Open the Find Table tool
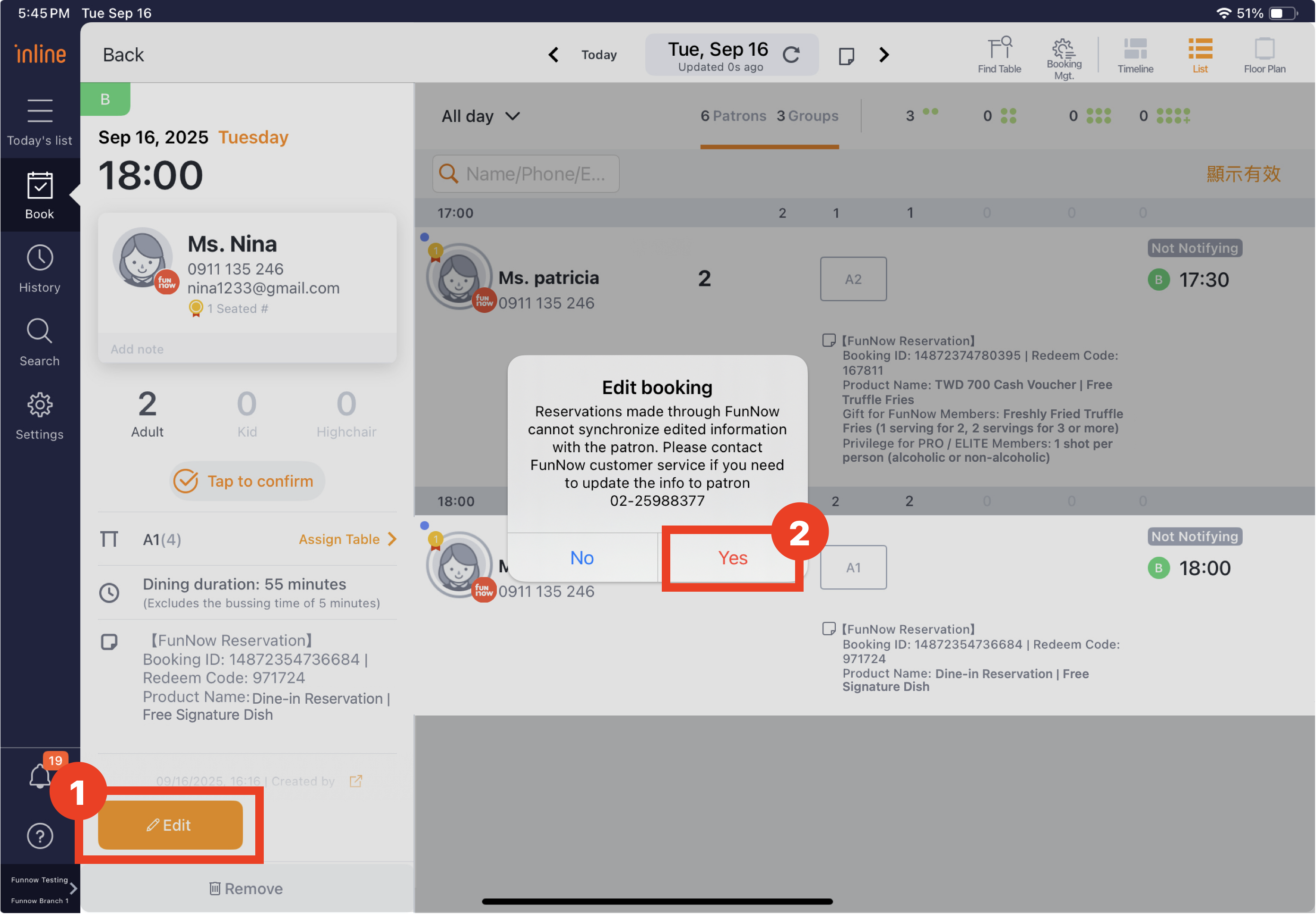Image resolution: width=1316 pixels, height=914 pixels. [x=999, y=55]
